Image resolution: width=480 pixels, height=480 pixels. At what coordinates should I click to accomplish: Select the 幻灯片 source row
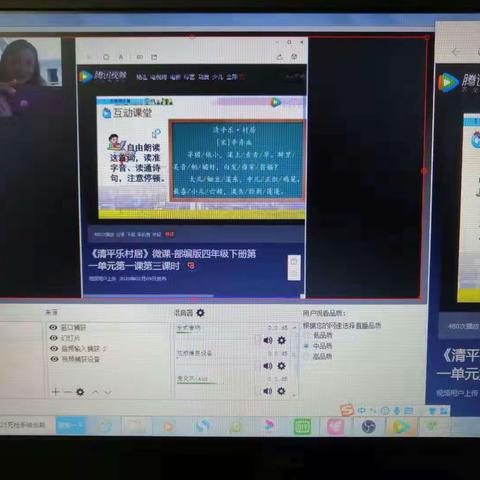(108, 338)
